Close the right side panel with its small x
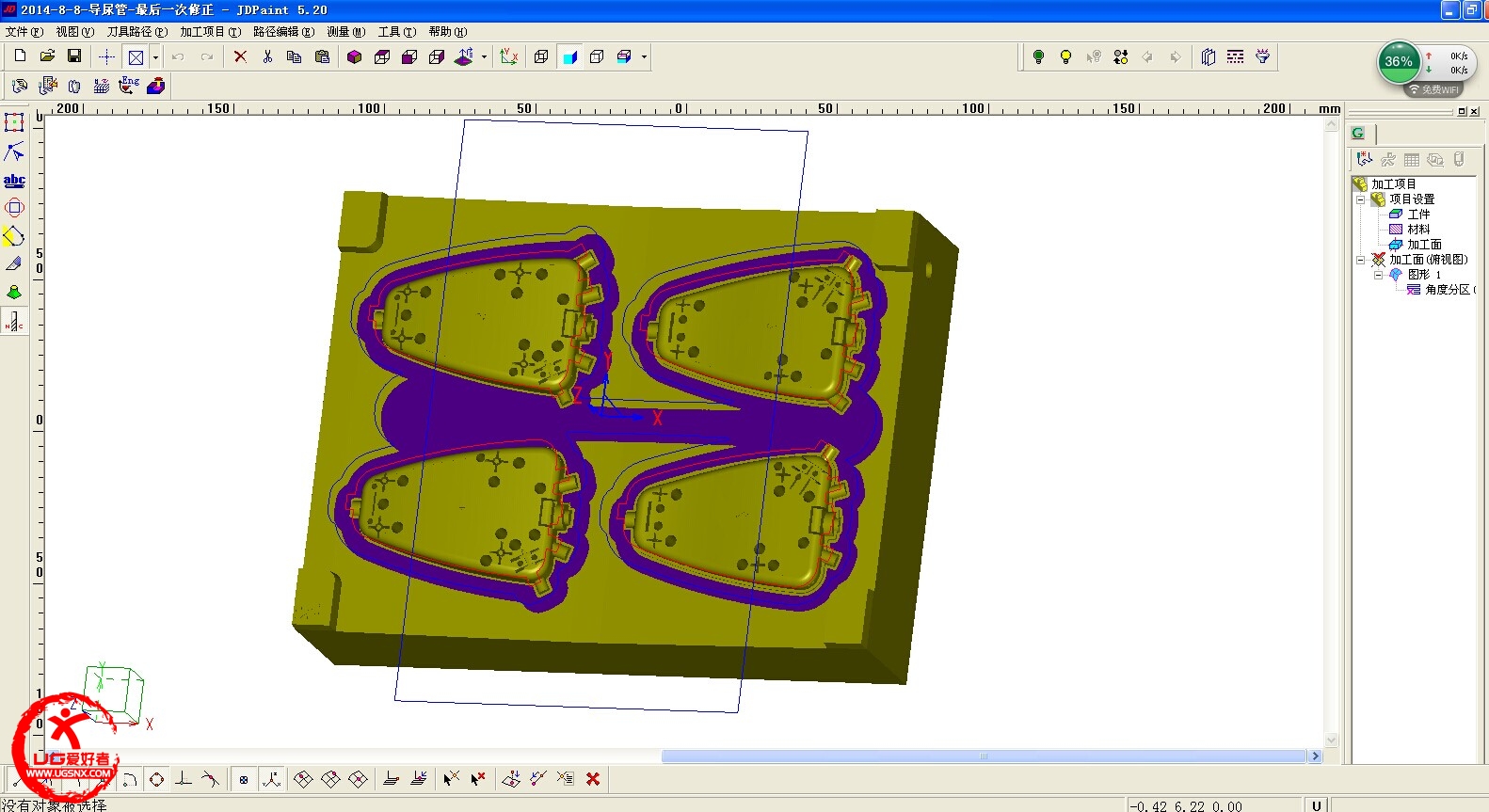1489x812 pixels. point(1474,112)
